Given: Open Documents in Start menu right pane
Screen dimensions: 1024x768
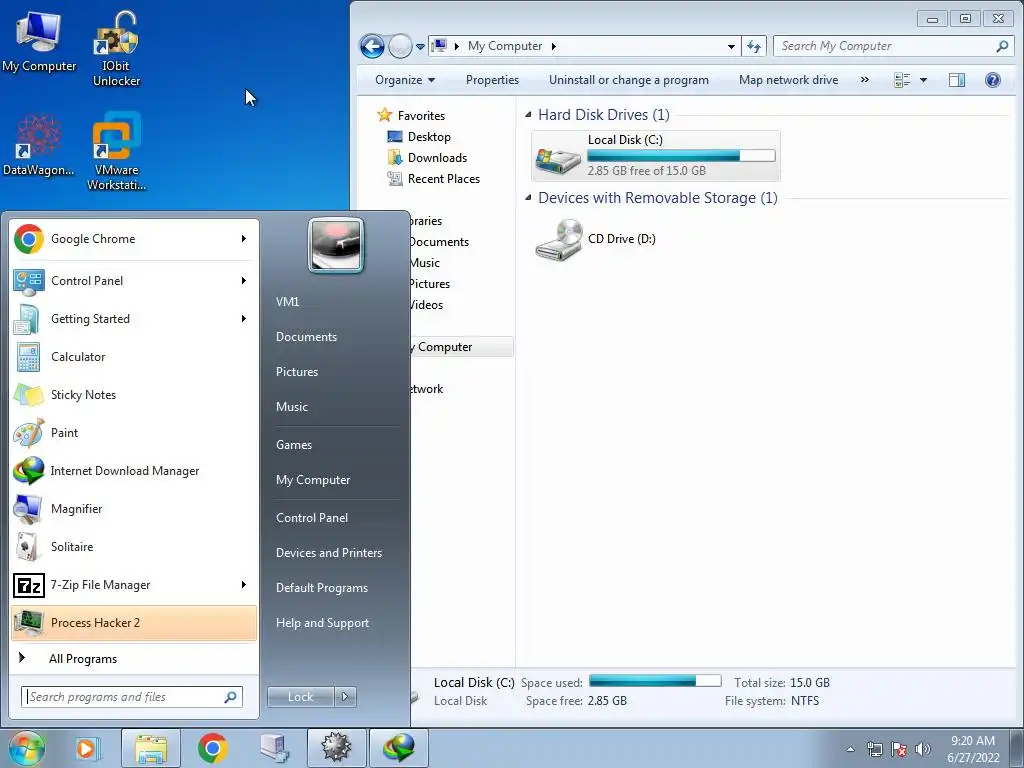Looking at the screenshot, I should tap(306, 337).
